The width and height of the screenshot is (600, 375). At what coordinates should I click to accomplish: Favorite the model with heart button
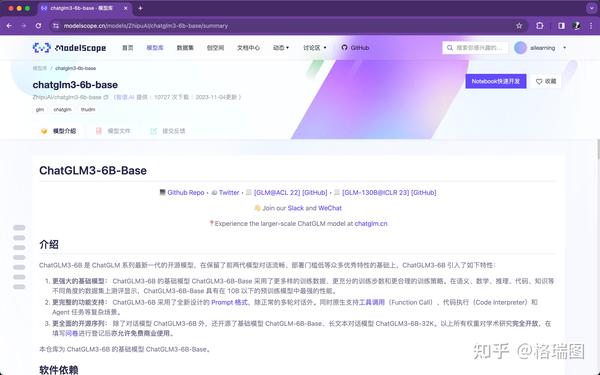tap(546, 82)
